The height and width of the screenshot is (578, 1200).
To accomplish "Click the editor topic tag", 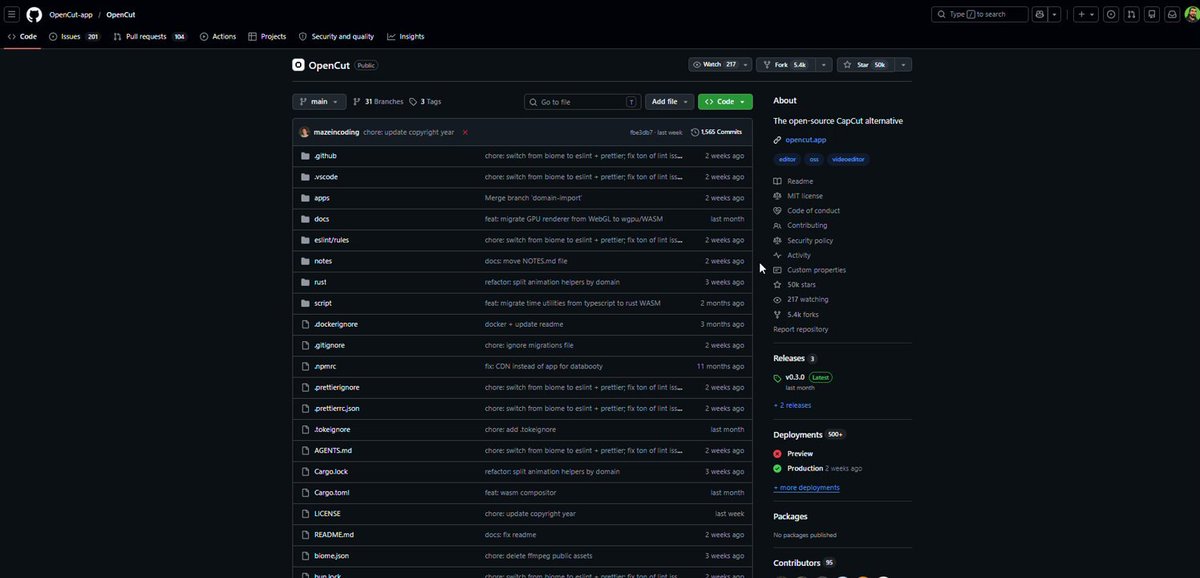I will point(788,159).
